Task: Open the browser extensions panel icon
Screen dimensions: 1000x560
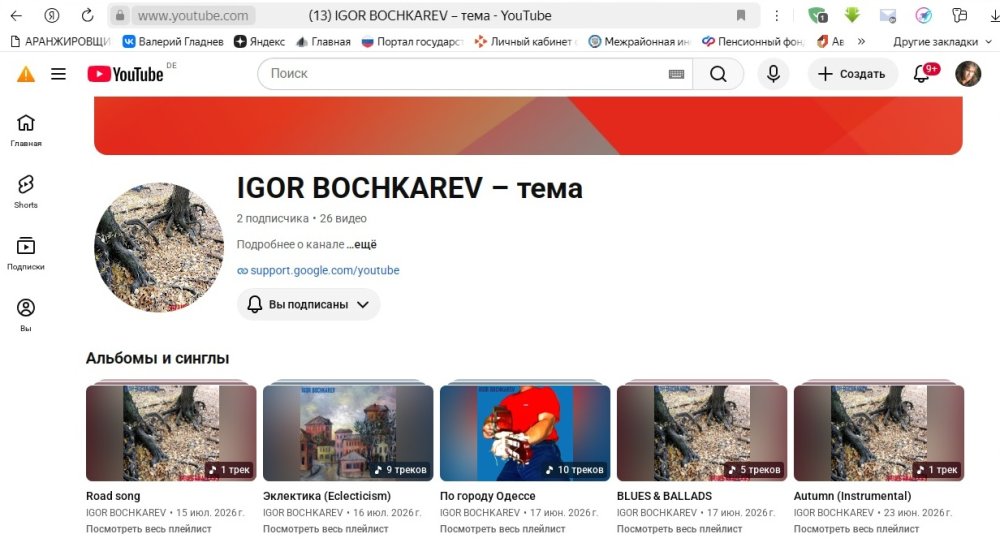Action: click(959, 15)
